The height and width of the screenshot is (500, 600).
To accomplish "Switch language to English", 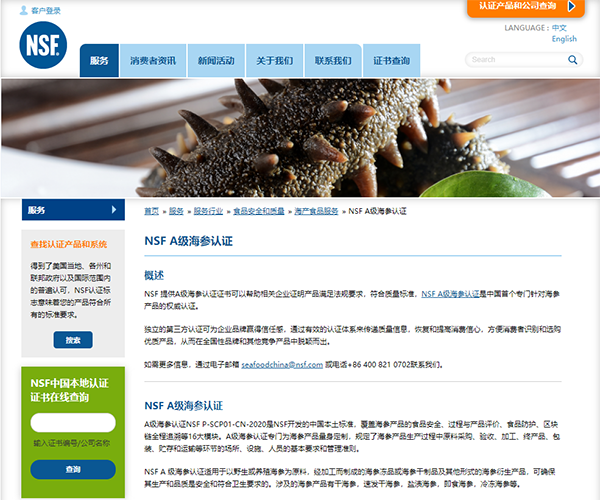I will pyautogui.click(x=564, y=39).
